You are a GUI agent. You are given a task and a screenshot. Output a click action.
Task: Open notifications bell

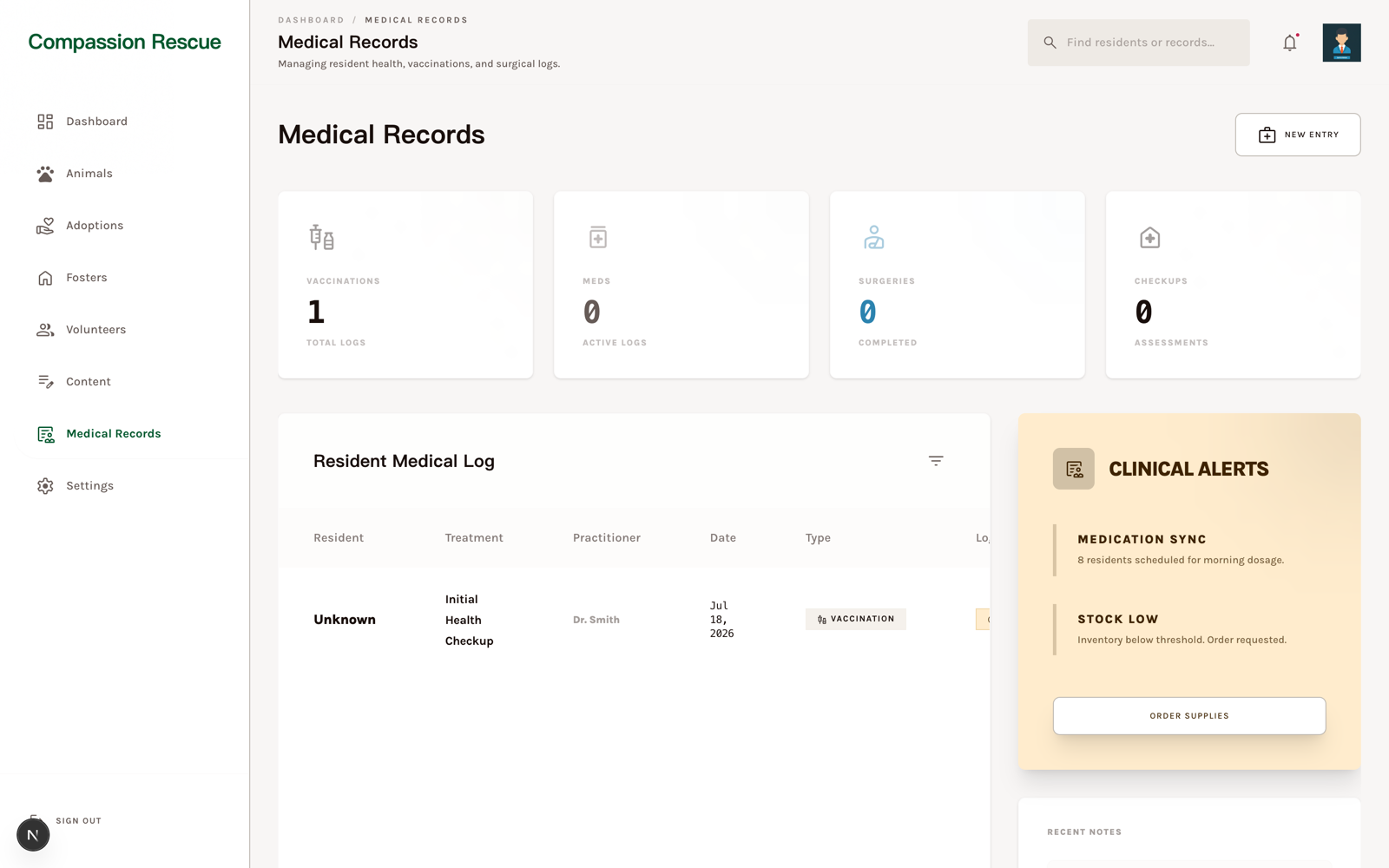[x=1290, y=43]
